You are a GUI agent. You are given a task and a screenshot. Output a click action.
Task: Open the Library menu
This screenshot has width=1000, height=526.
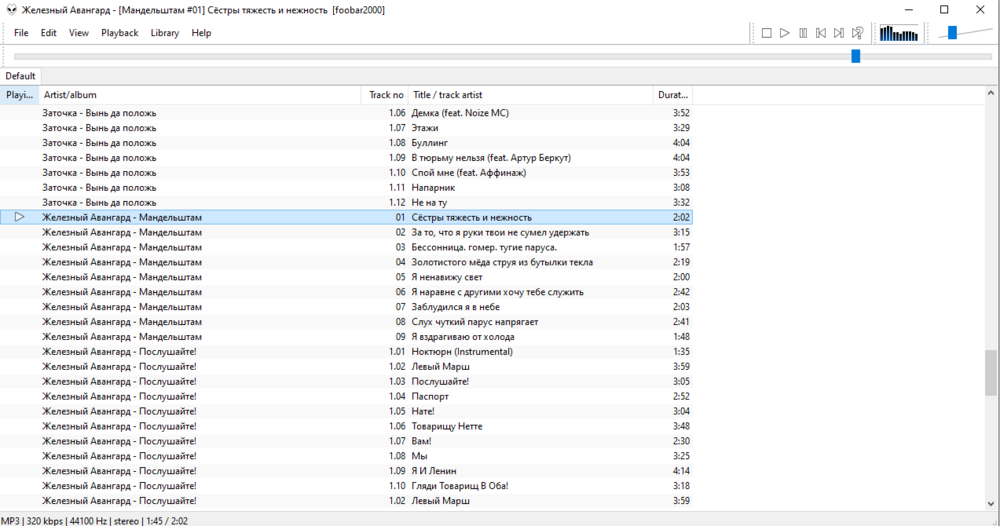pos(165,33)
